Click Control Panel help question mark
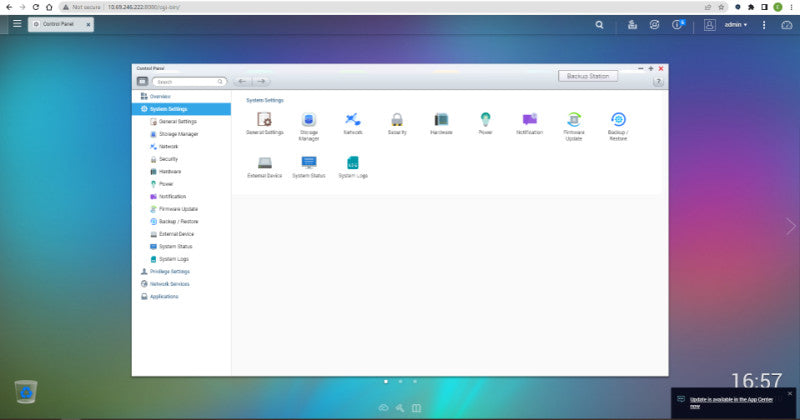The height and width of the screenshot is (420, 800). point(658,82)
